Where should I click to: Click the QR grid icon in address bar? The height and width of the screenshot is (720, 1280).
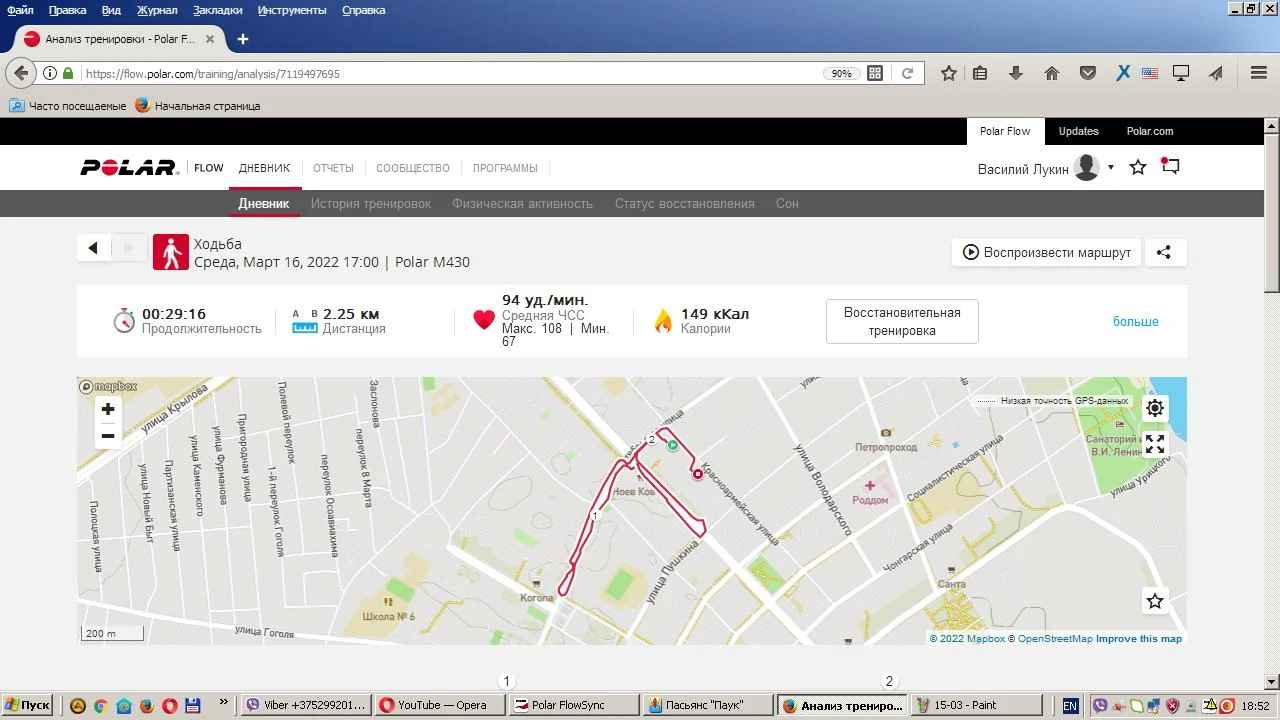coord(875,73)
